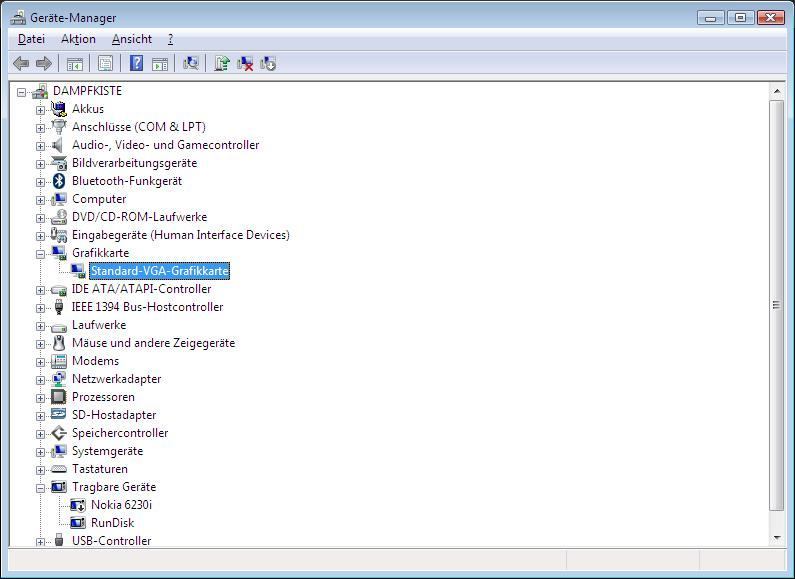Click the device icon next to RunDisk

(78, 522)
